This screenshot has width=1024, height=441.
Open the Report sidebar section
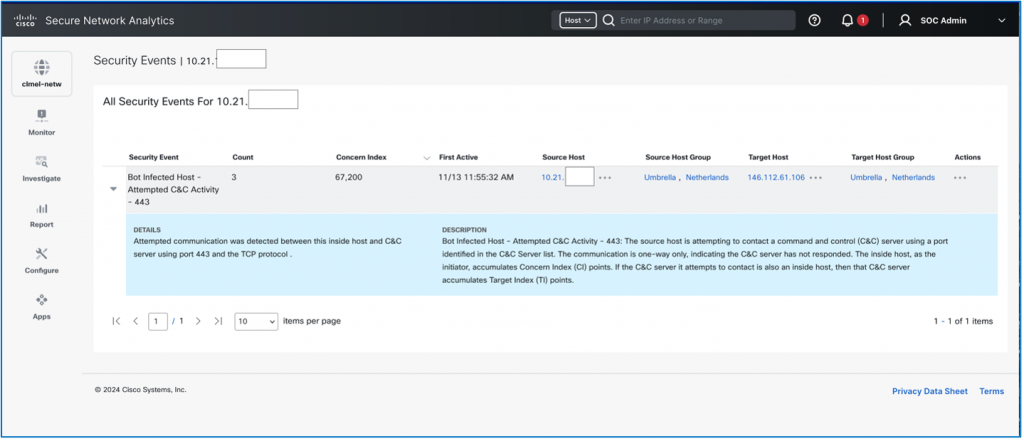pos(42,214)
